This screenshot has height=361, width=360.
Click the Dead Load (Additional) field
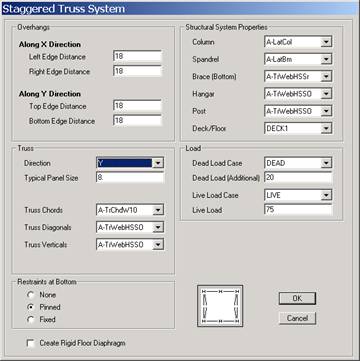[x=298, y=178]
